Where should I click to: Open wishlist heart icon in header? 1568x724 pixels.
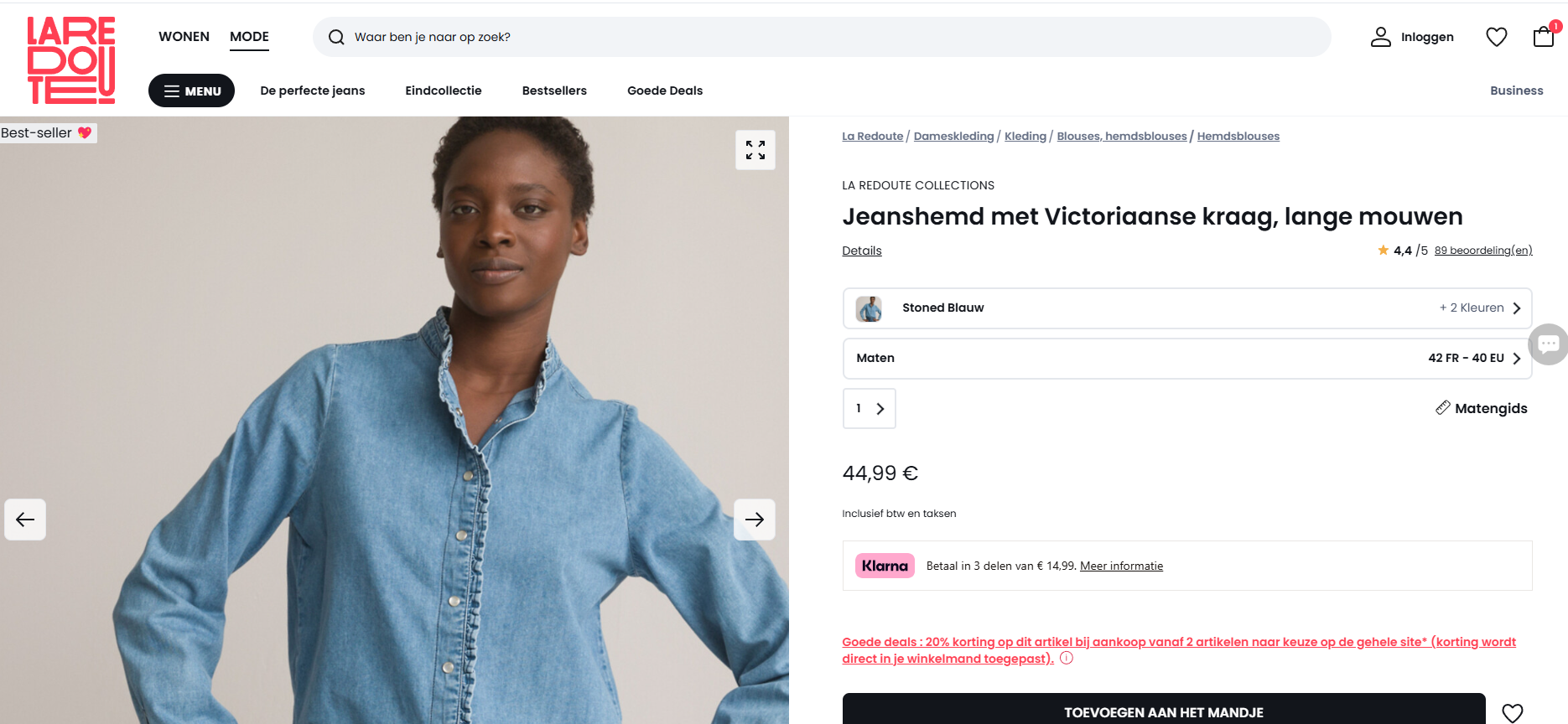[x=1496, y=37]
